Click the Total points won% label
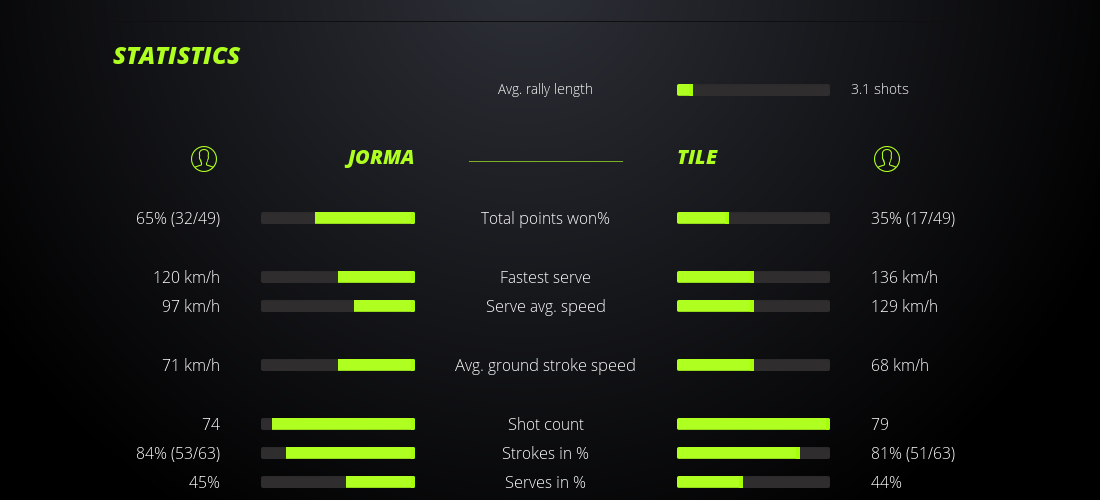This screenshot has height=500, width=1100. pos(545,218)
